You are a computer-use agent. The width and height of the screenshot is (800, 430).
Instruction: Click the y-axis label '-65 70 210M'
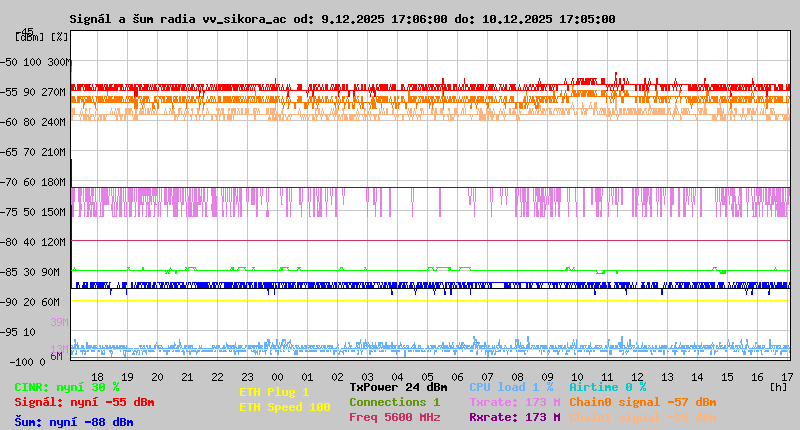pos(33,152)
